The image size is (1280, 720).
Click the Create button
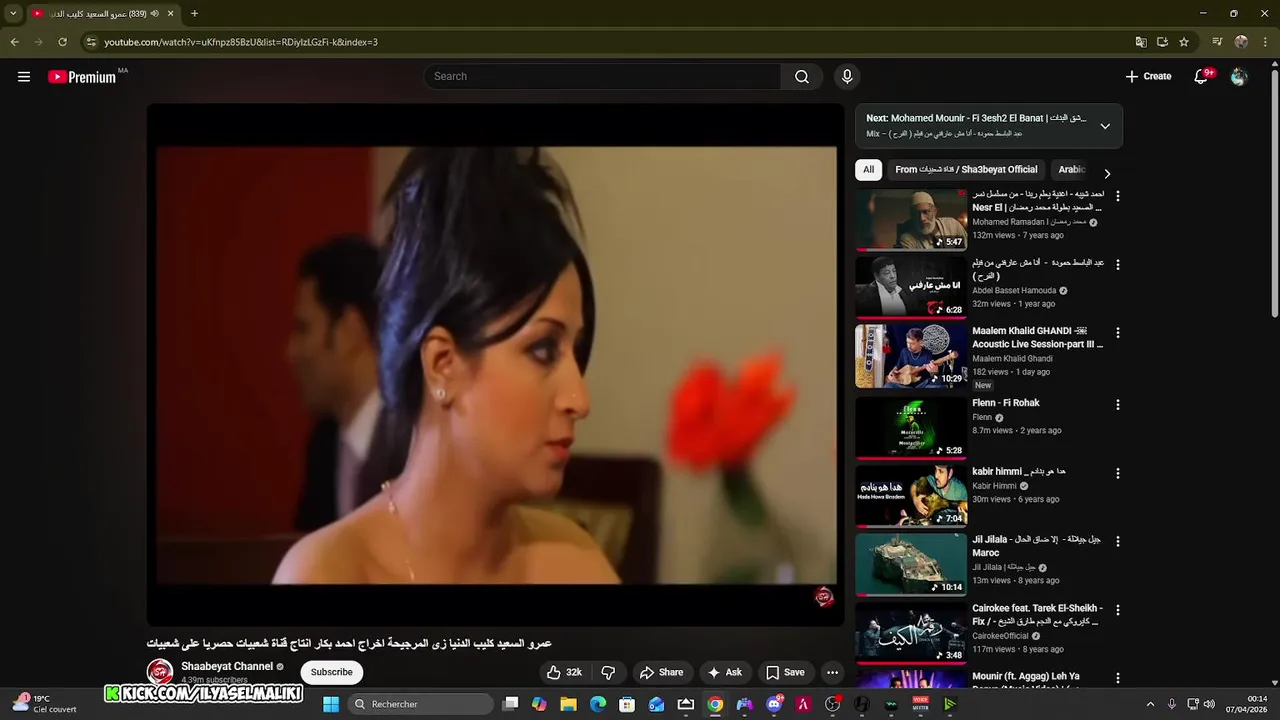[x=1148, y=77]
